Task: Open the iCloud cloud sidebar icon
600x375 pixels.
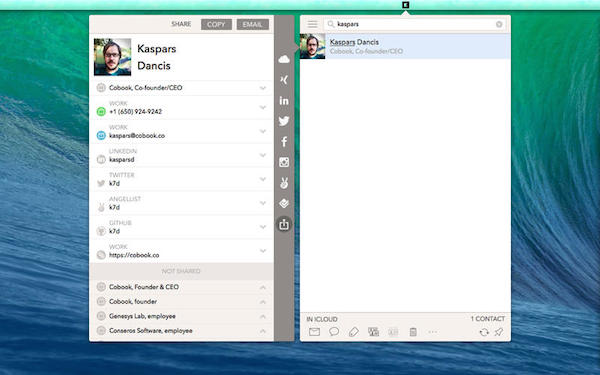Action: coord(284,59)
